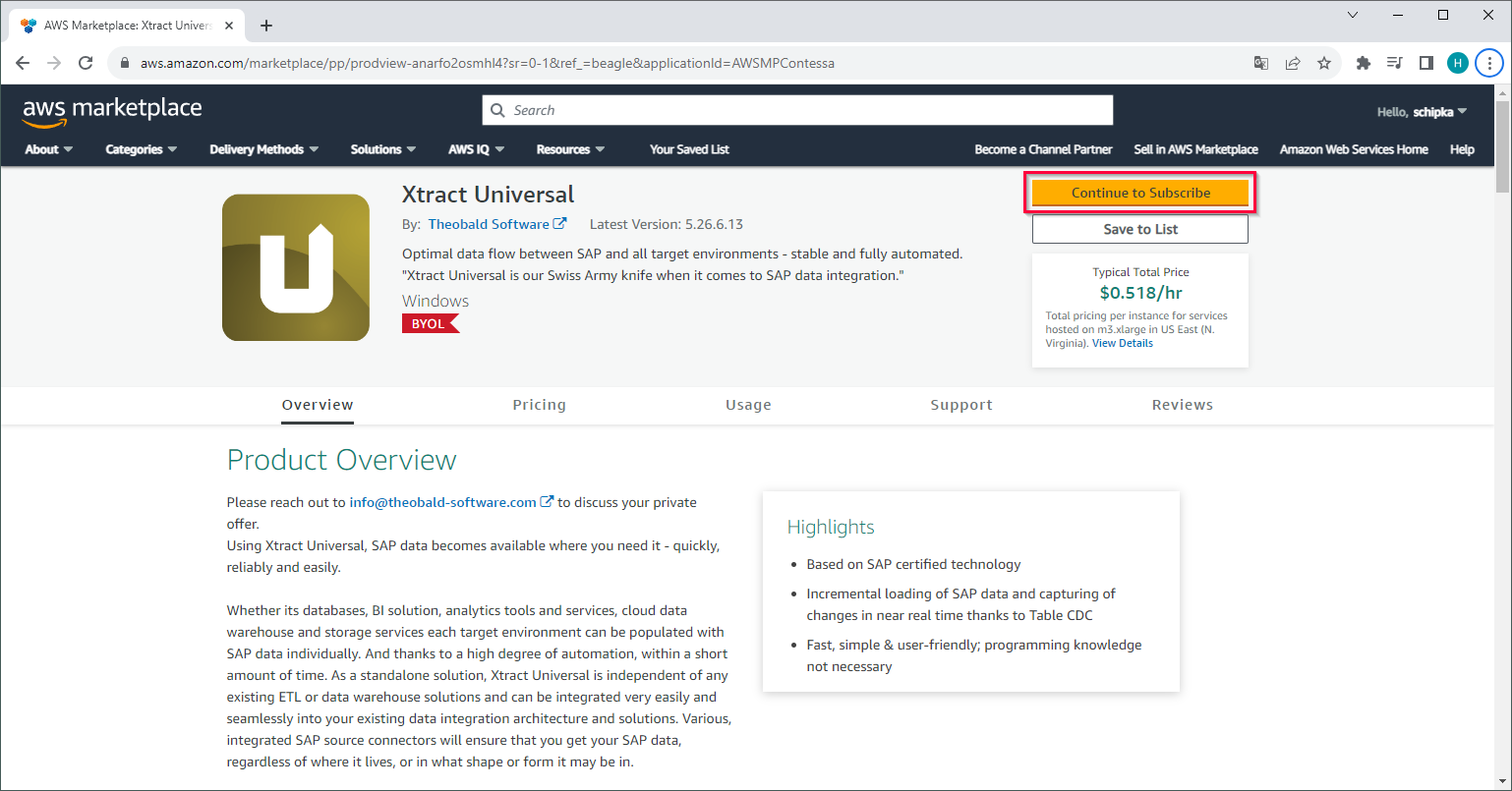Open the profile avatar H

click(x=1457, y=63)
